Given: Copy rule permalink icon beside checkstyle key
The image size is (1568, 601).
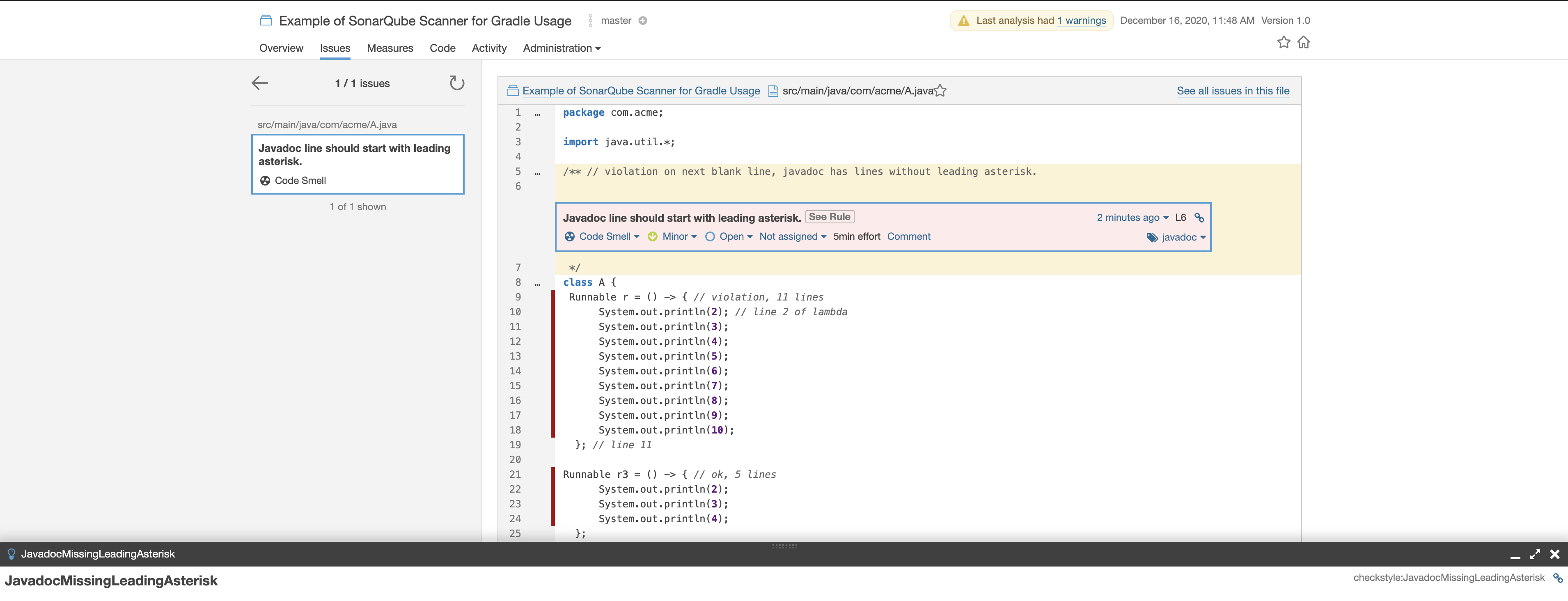Looking at the screenshot, I should click(x=1558, y=578).
